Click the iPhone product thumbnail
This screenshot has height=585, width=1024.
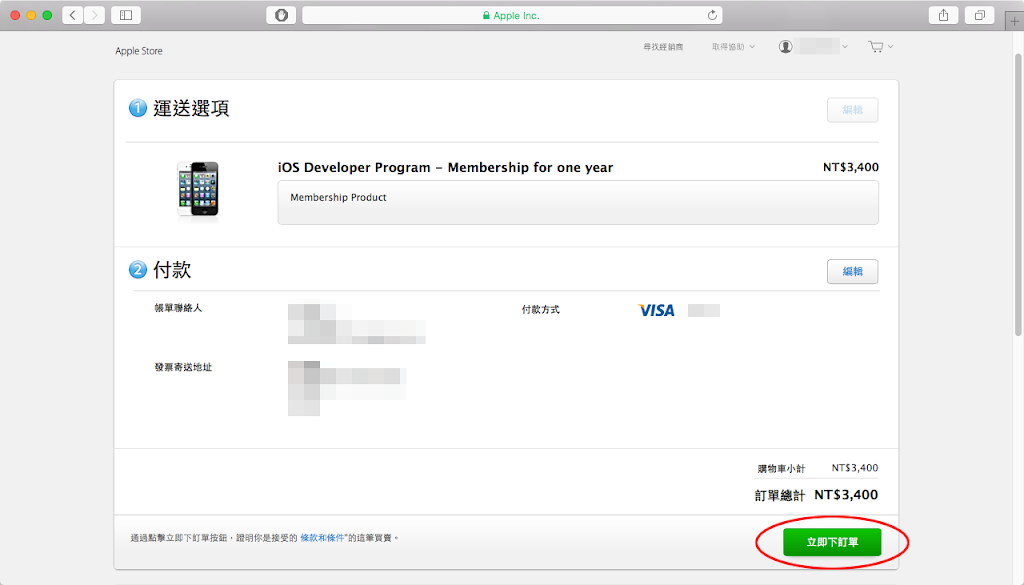[x=197, y=188]
